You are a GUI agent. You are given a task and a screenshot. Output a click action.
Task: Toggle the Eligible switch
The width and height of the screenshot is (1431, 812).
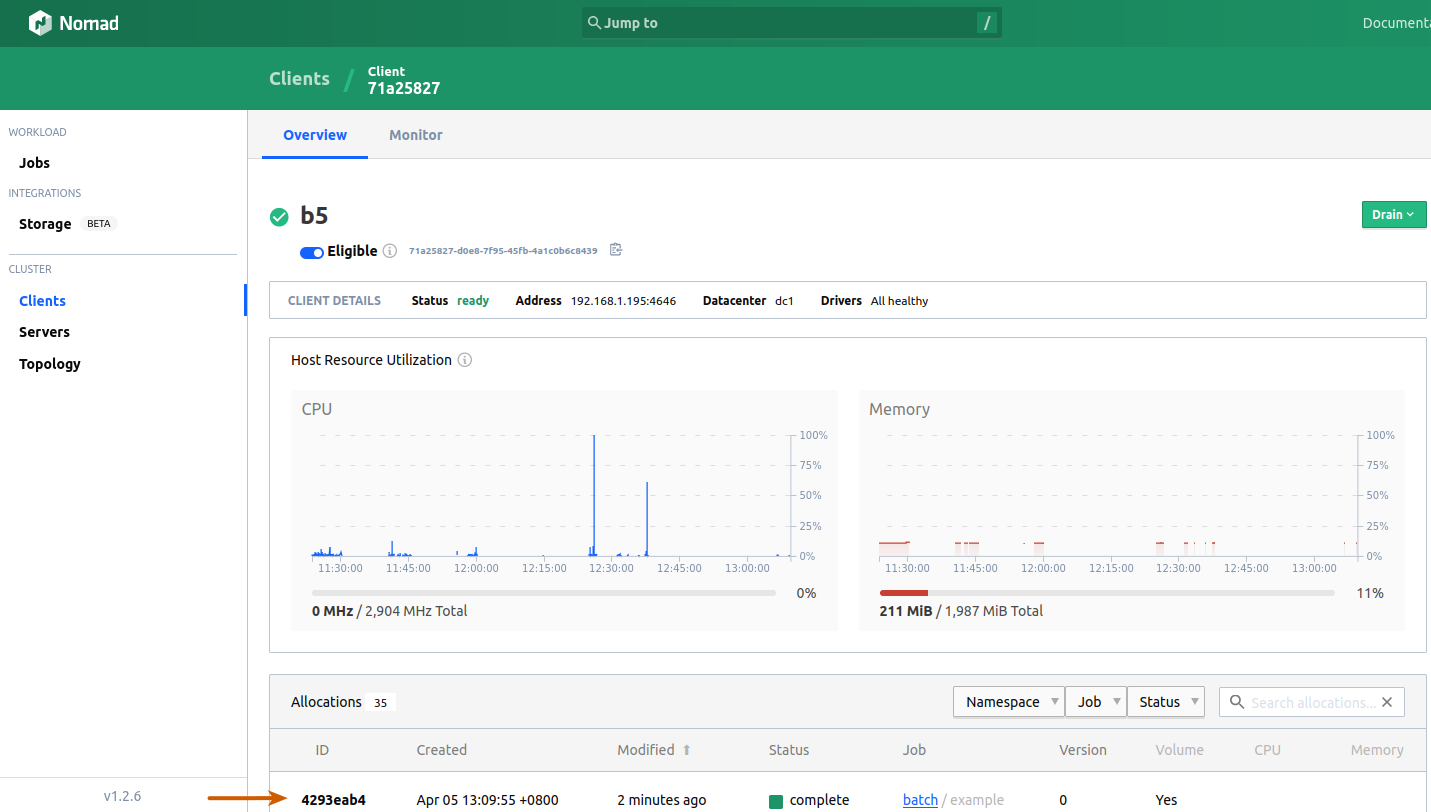click(312, 252)
